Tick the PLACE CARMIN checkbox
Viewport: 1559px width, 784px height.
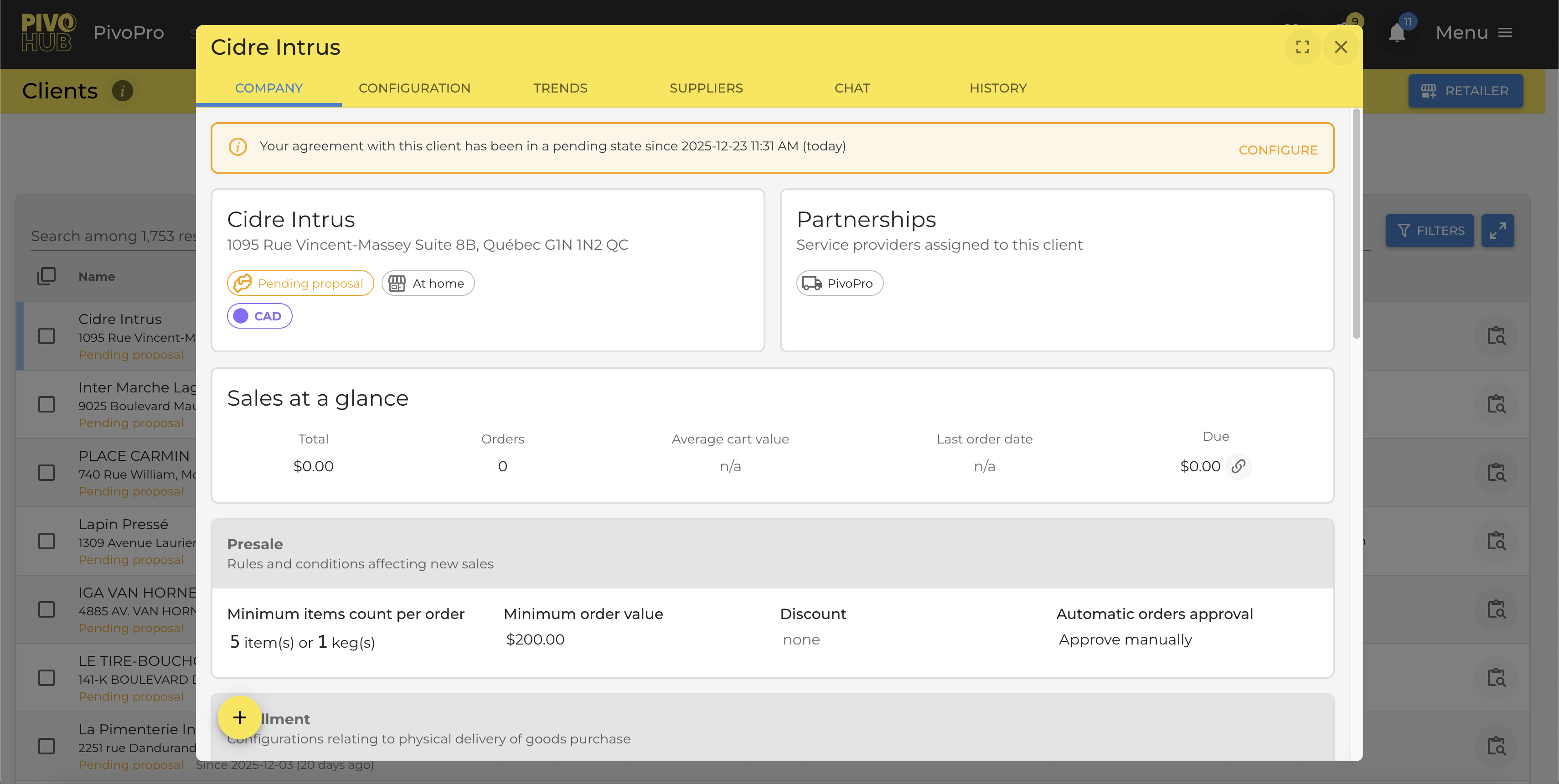pos(46,473)
